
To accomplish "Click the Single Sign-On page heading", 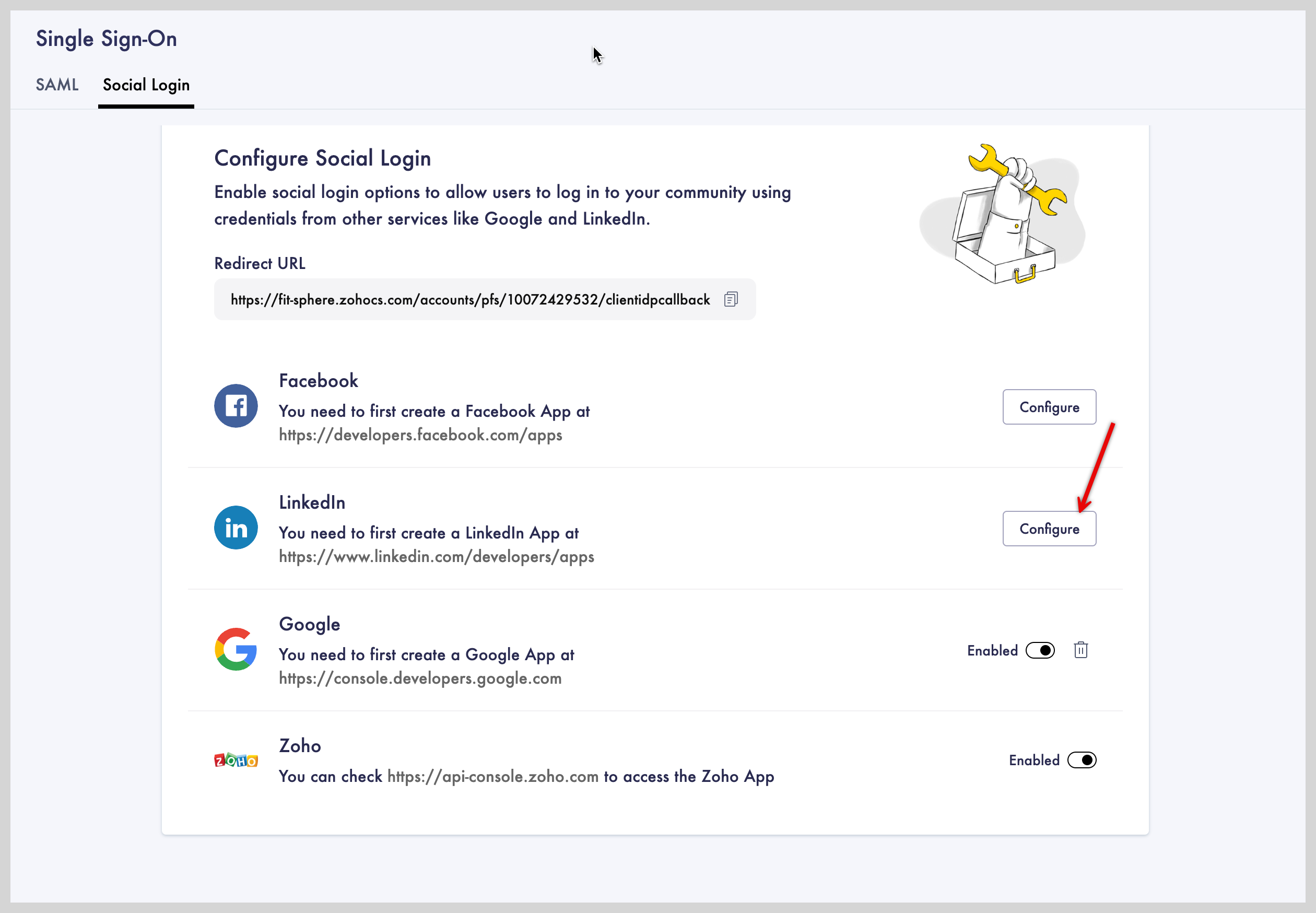I will point(107,39).
